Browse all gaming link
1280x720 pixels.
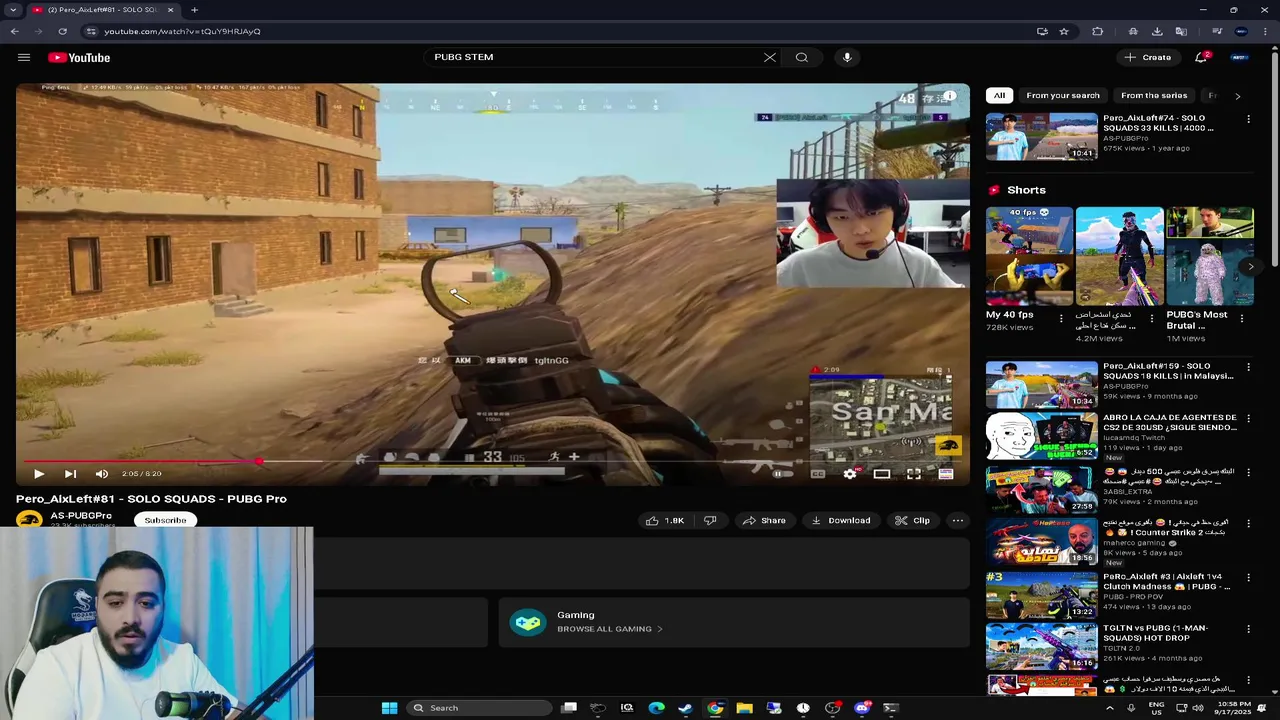pos(609,629)
